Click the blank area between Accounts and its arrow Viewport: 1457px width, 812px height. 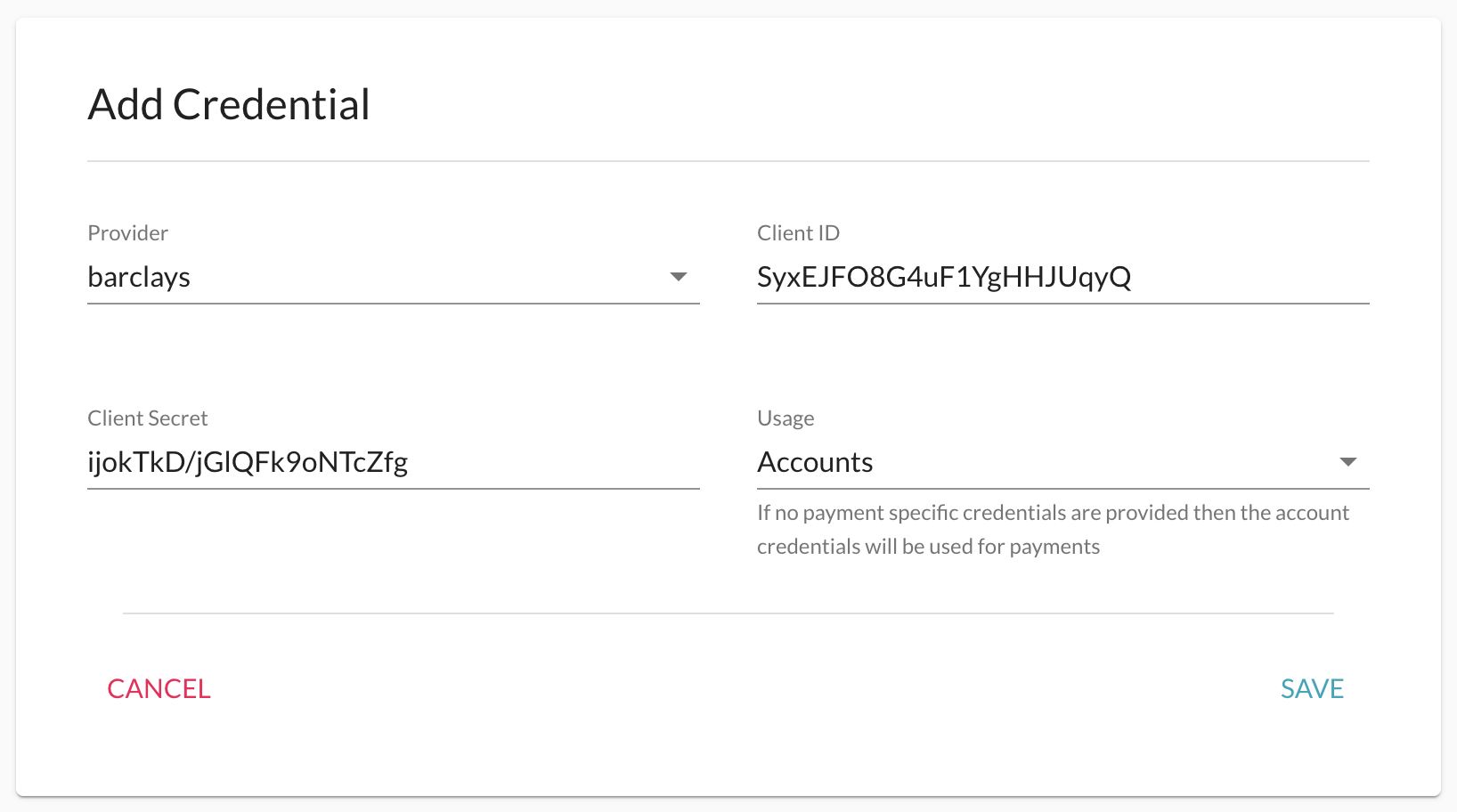point(1105,462)
